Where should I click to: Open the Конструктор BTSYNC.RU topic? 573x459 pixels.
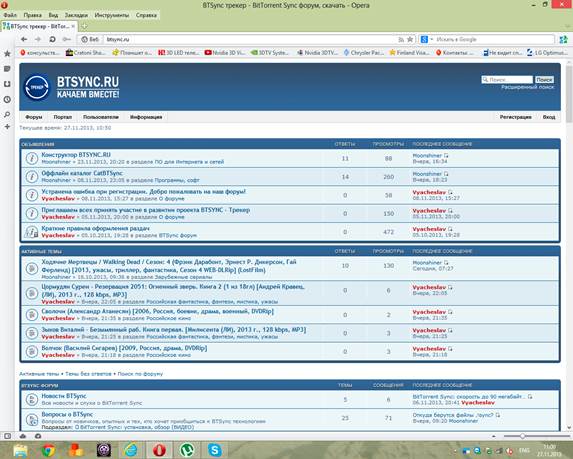tap(76, 155)
